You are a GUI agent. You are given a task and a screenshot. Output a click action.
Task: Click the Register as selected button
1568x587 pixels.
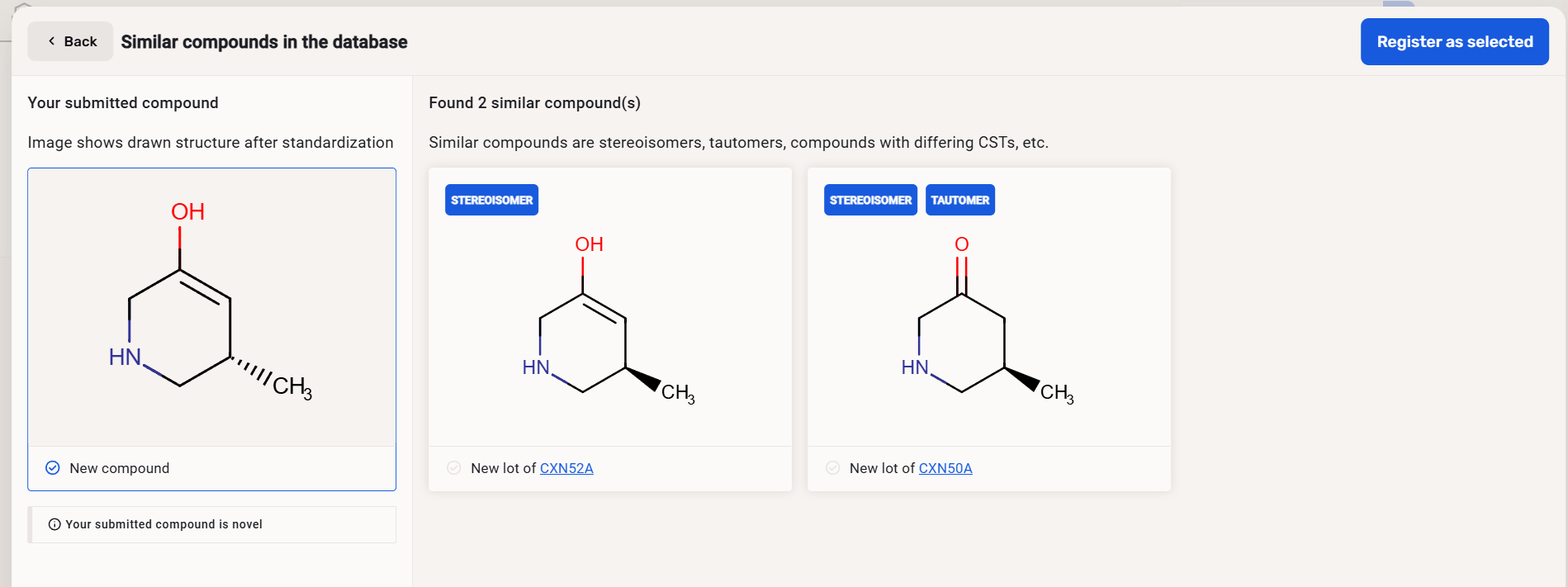[1454, 42]
